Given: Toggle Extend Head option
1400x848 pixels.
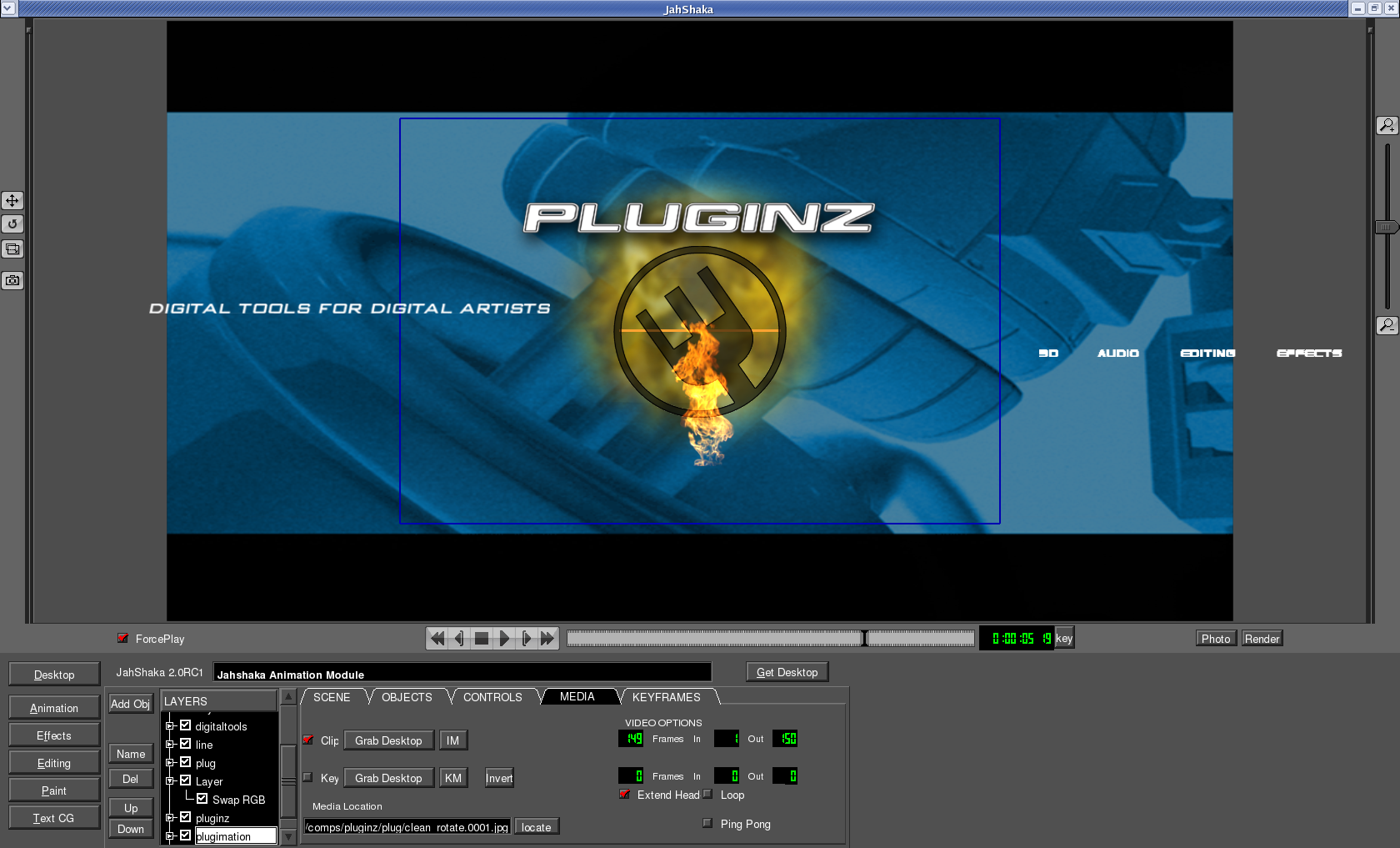Looking at the screenshot, I should tap(624, 794).
